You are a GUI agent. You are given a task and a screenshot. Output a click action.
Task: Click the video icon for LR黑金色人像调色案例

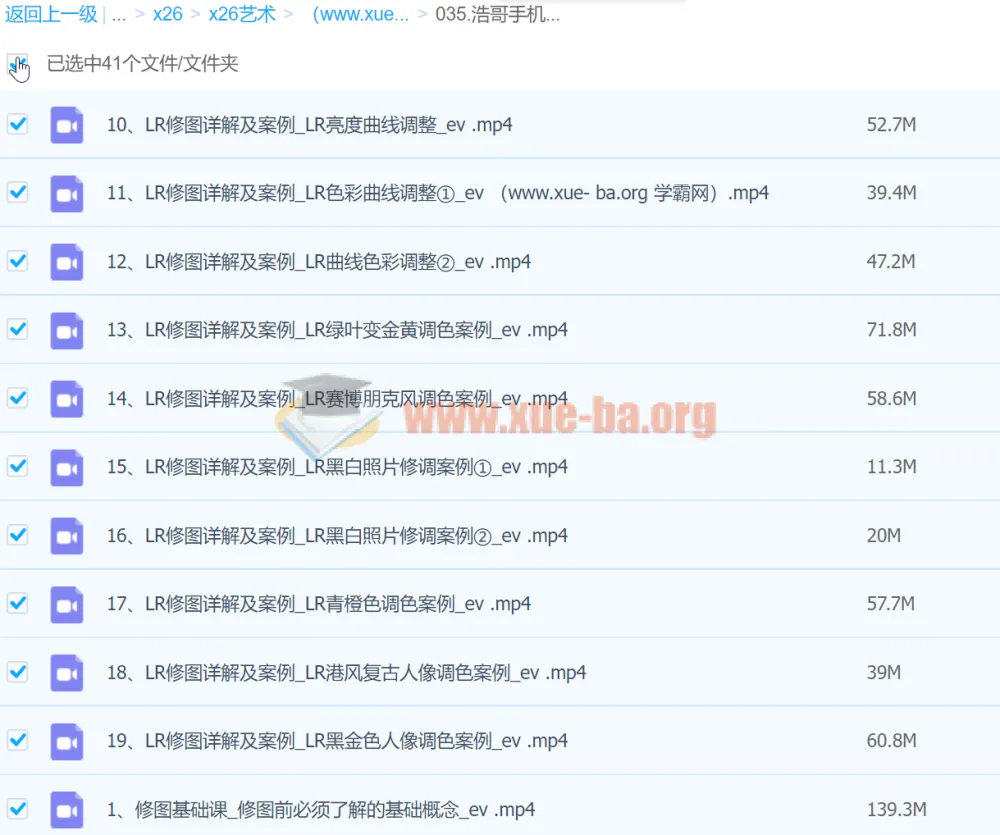66,740
